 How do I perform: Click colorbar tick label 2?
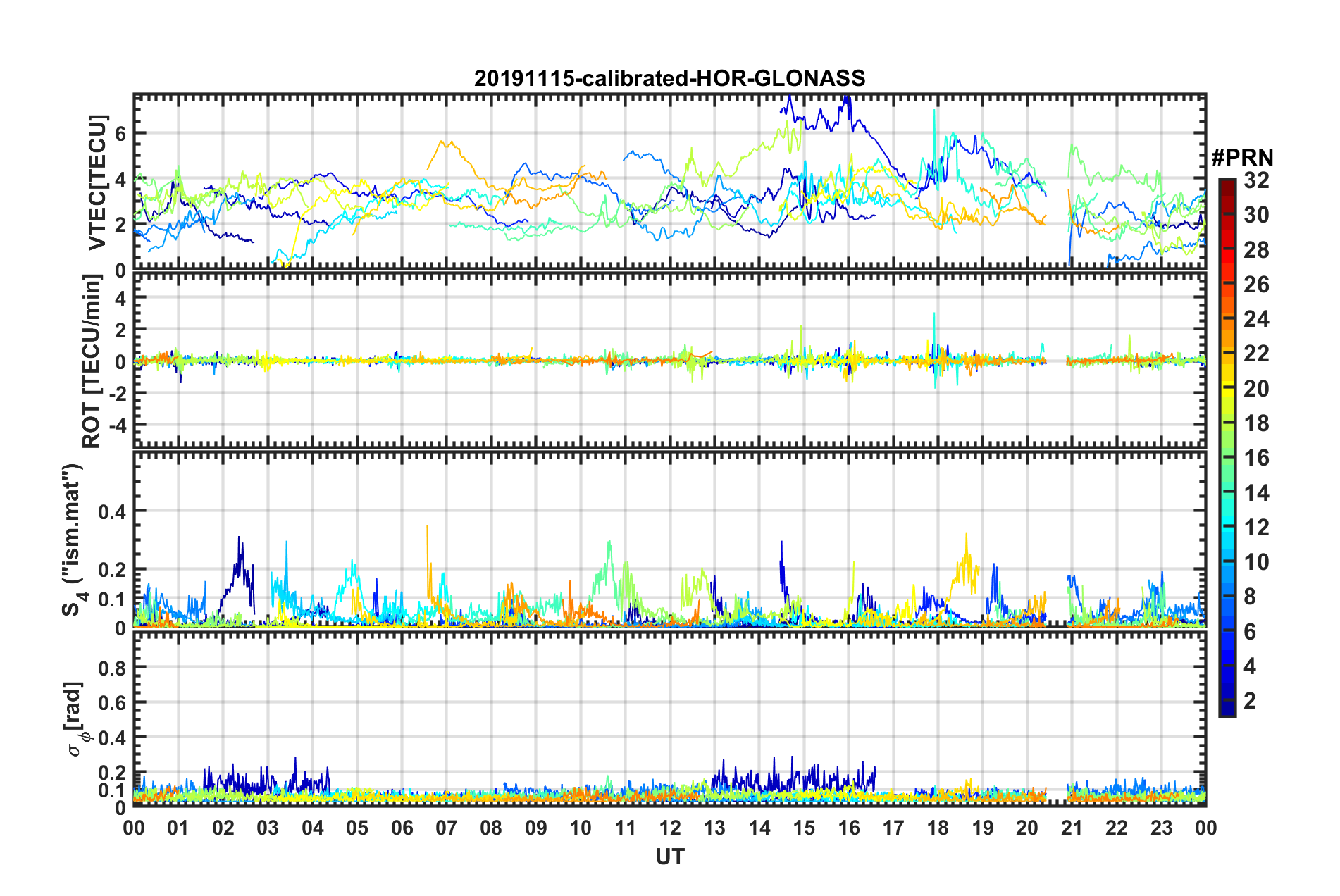point(1250,701)
